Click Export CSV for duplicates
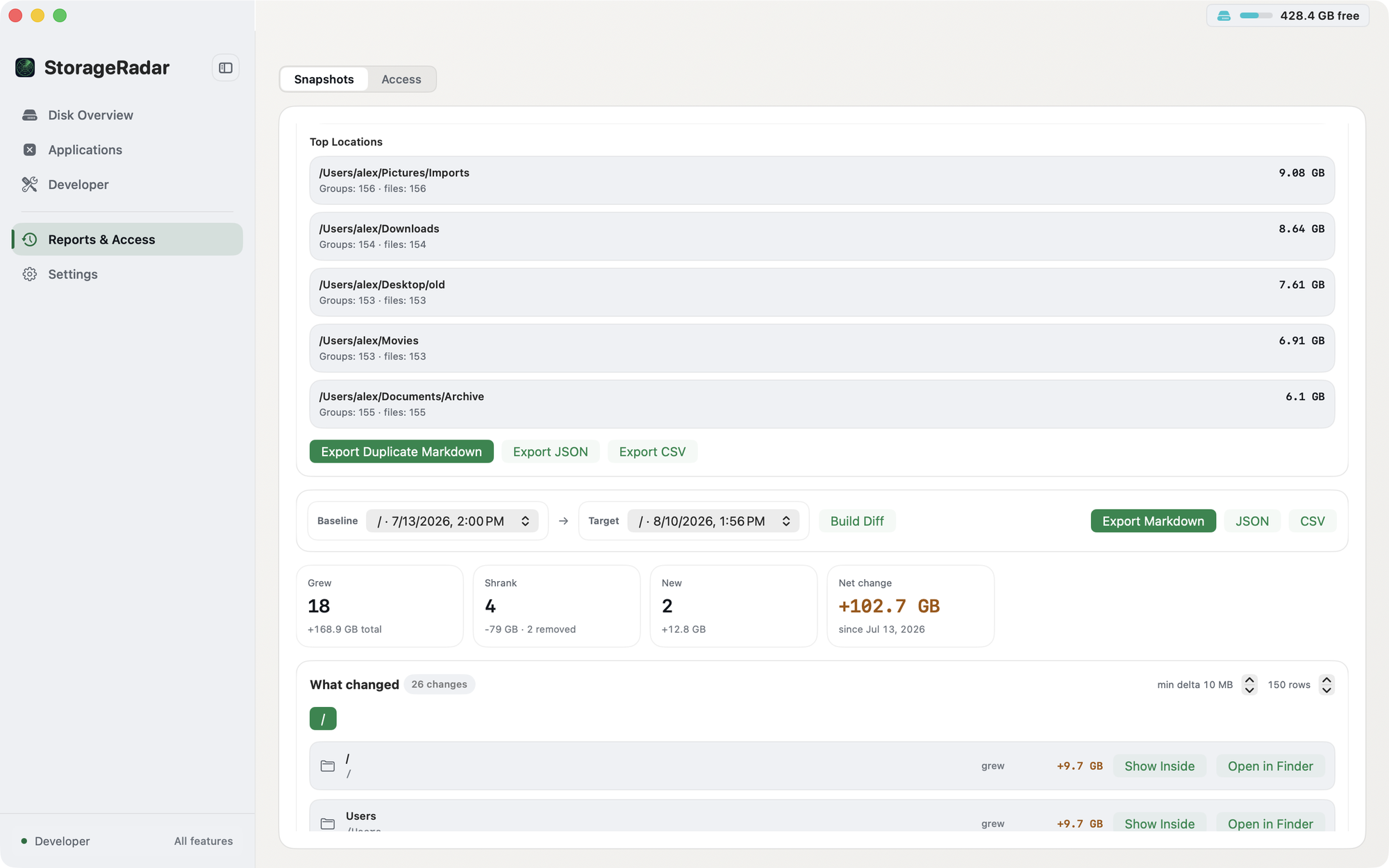 [652, 451]
